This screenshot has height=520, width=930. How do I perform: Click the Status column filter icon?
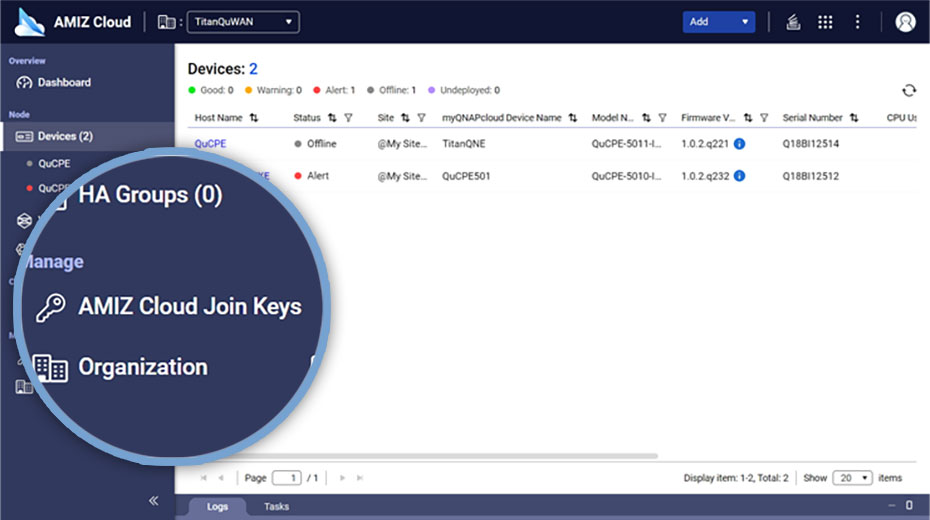point(348,118)
